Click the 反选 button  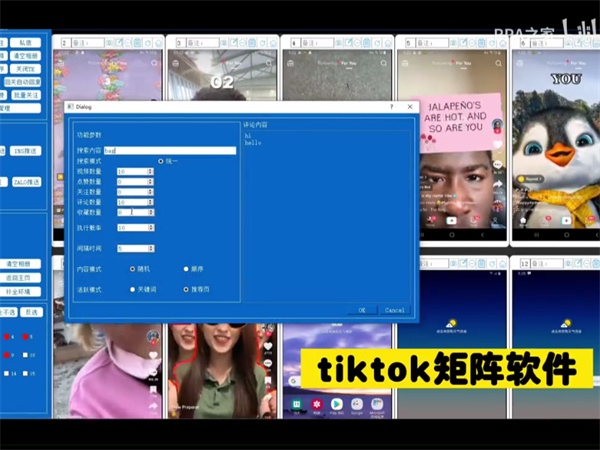click(31, 312)
